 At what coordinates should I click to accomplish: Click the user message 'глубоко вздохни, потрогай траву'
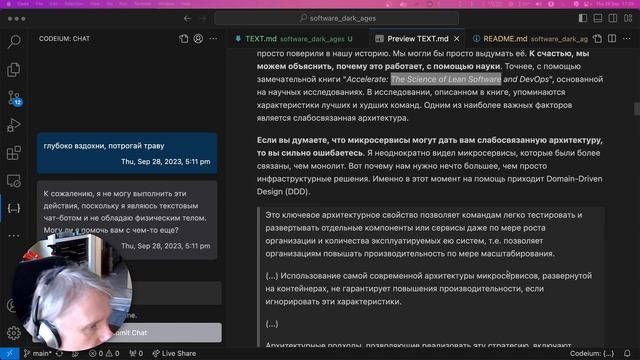127,153
